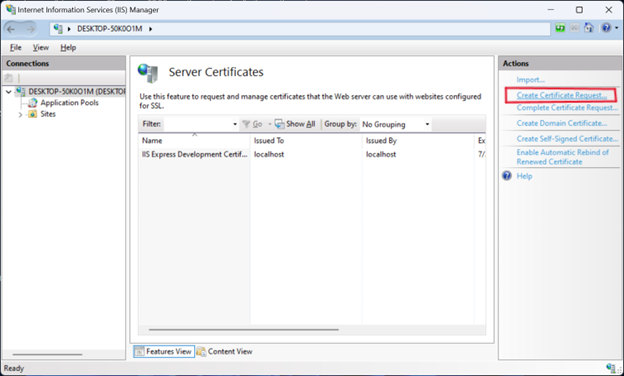Click the localhost cell under Issued By

381,154
